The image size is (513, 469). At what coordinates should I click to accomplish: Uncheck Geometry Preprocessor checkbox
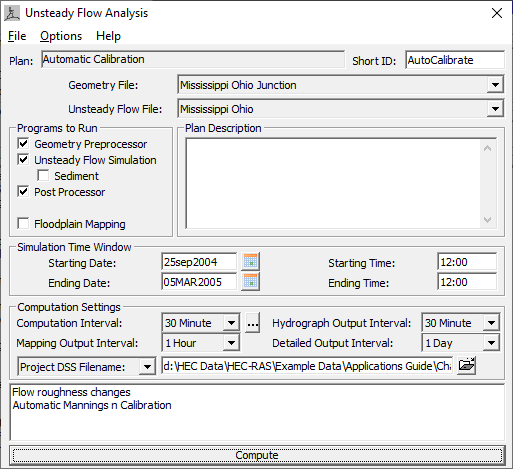(x=23, y=144)
